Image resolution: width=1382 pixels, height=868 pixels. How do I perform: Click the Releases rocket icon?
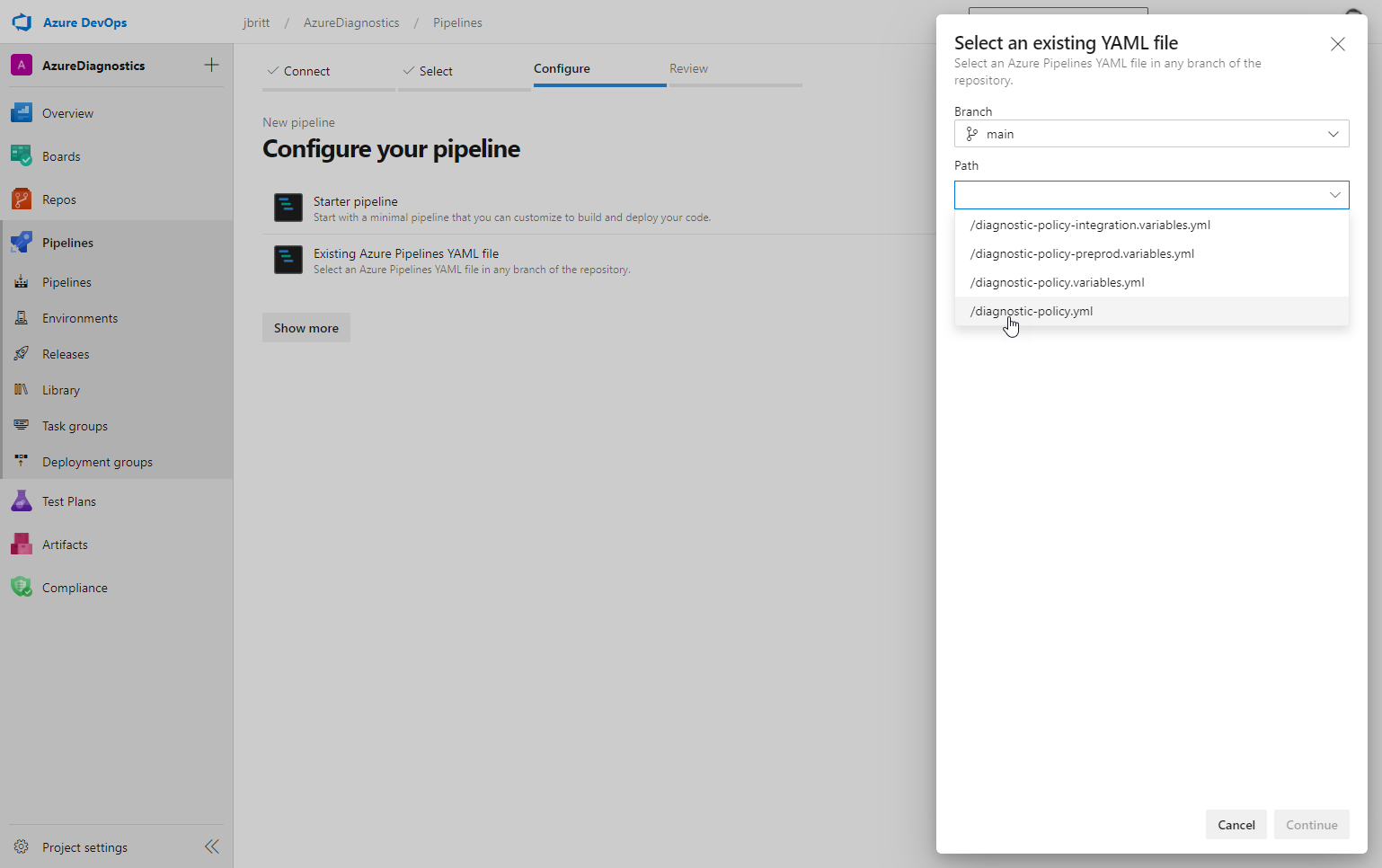[x=22, y=354]
